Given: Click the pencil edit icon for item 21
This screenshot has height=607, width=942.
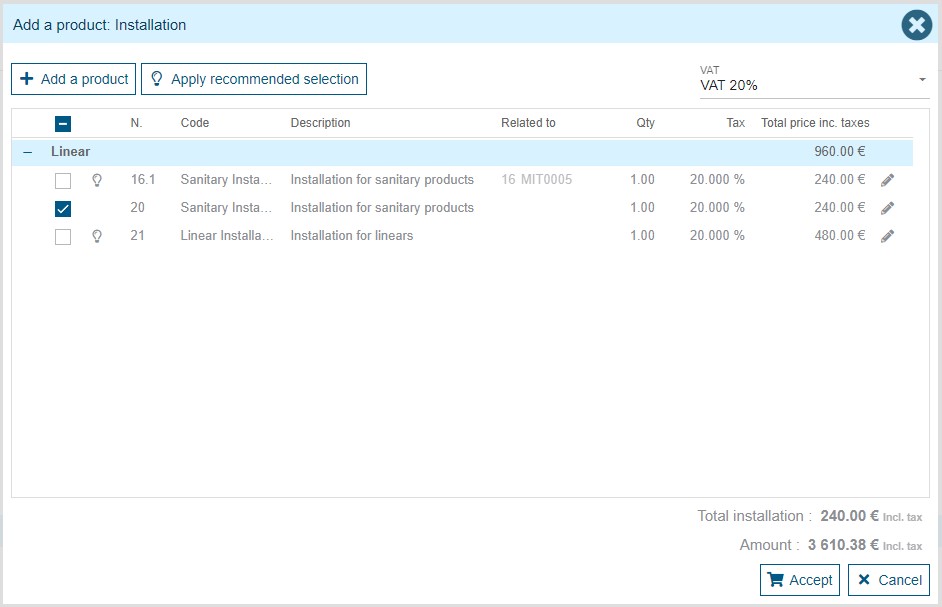Looking at the screenshot, I should (887, 236).
